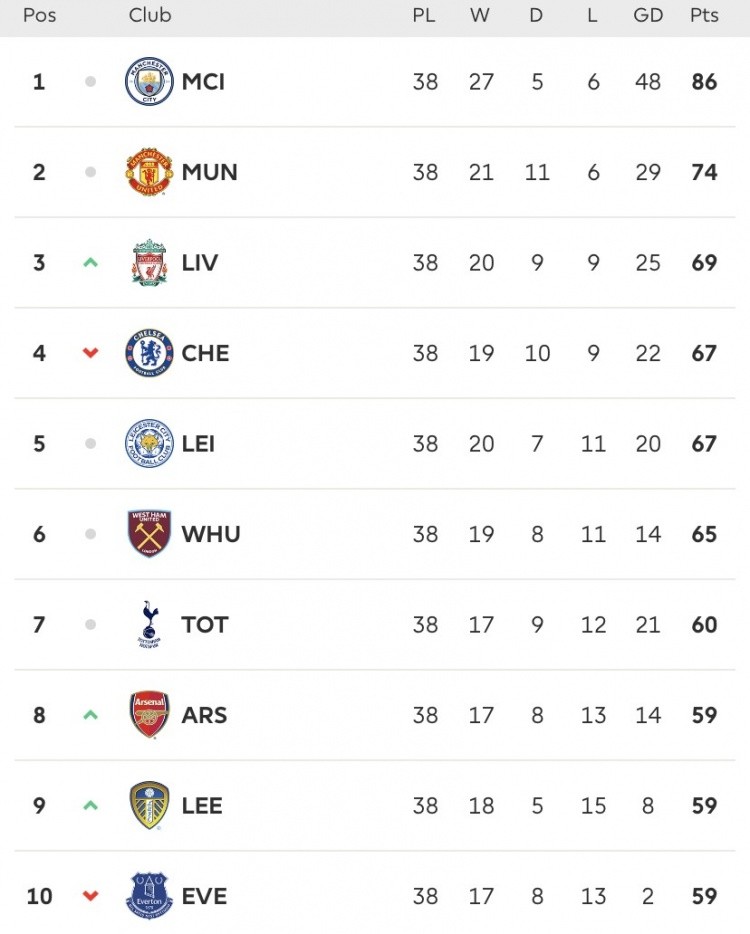Screen dimensions: 750x934
Task: Click Manchester United's 74 points value
Action: pyautogui.click(x=704, y=172)
